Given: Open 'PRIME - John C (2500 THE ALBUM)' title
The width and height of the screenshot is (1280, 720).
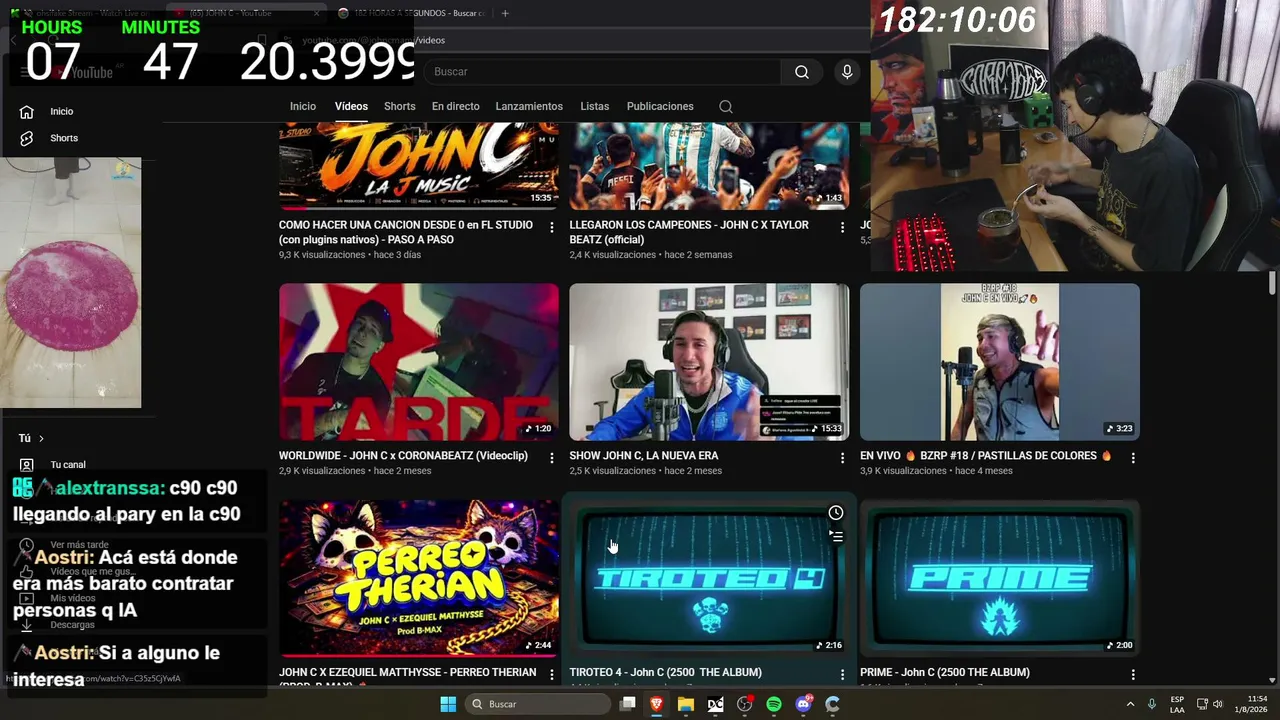Looking at the screenshot, I should (945, 673).
